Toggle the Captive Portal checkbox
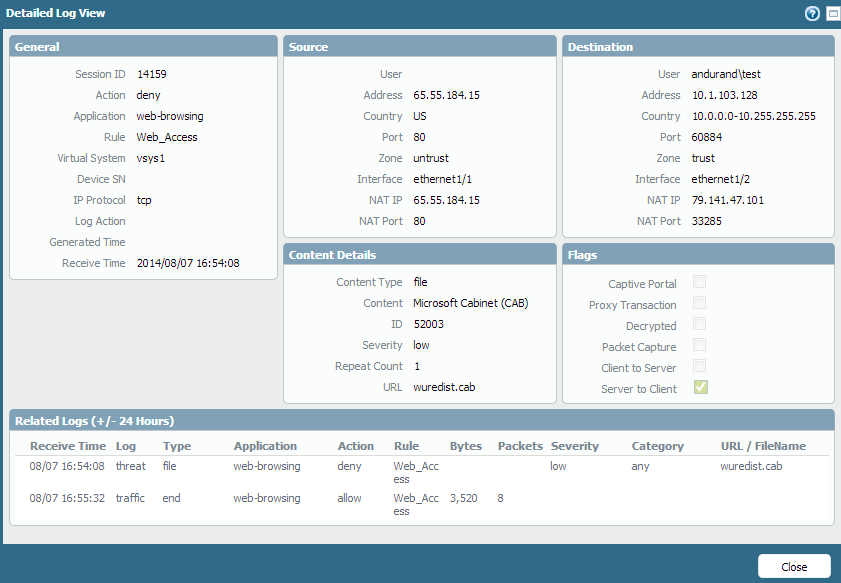This screenshot has width=841, height=583. click(700, 283)
